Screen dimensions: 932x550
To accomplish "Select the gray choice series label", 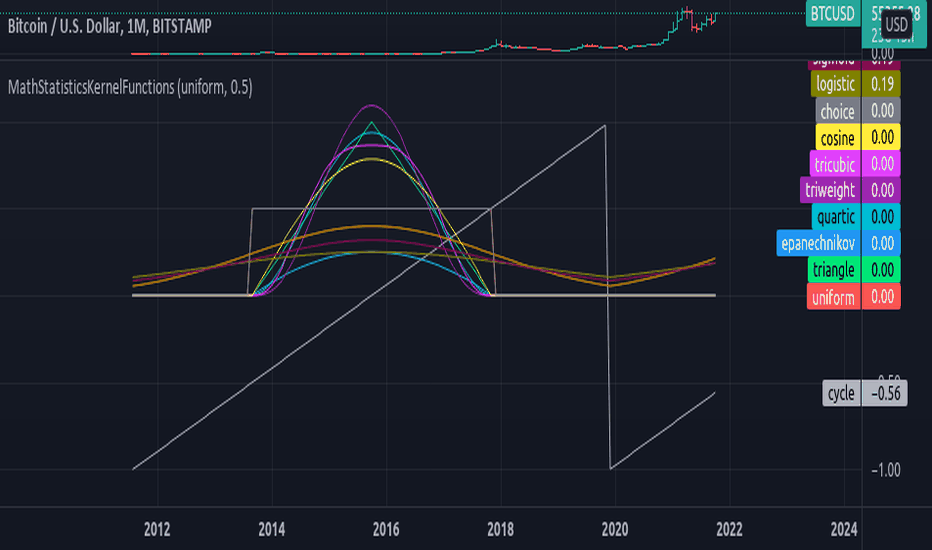I will [837, 111].
